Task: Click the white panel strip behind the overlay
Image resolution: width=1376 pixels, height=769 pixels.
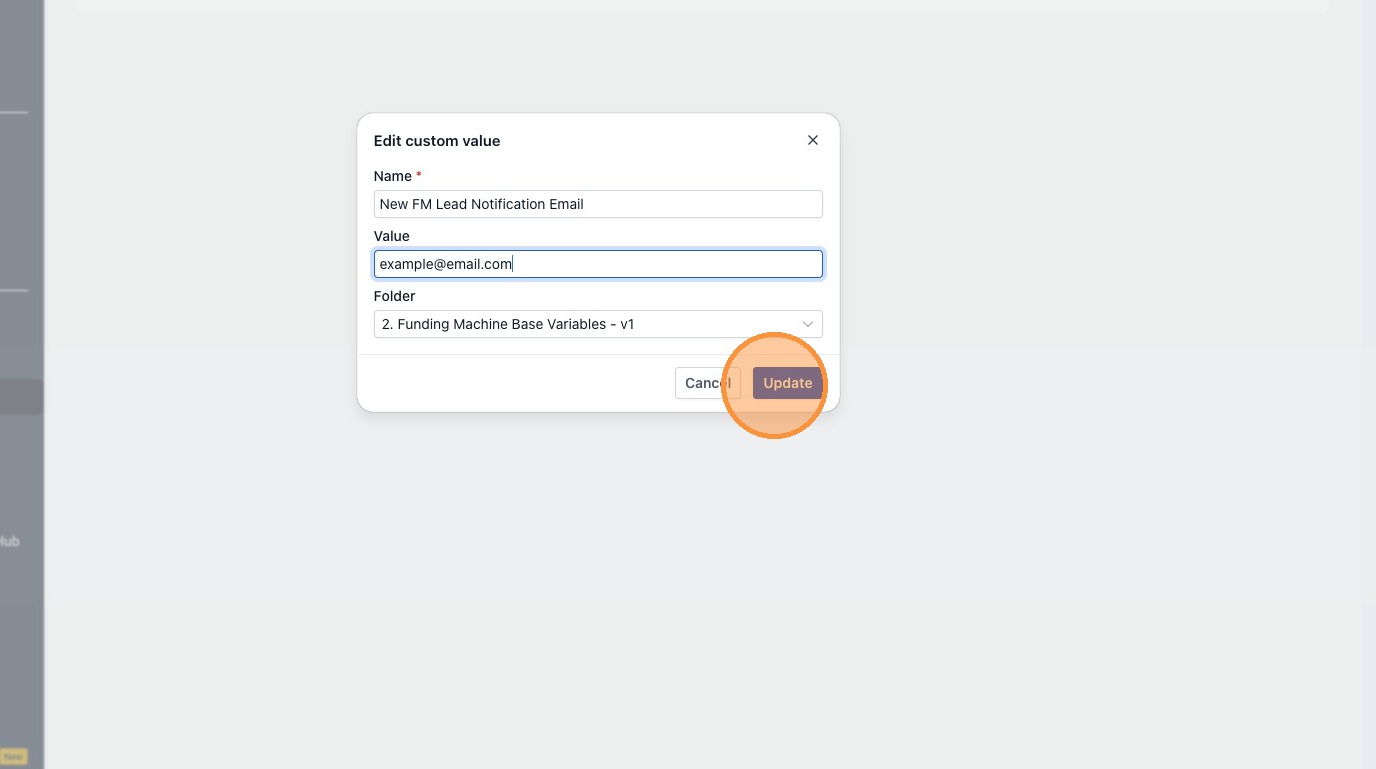Action: (702, 5)
